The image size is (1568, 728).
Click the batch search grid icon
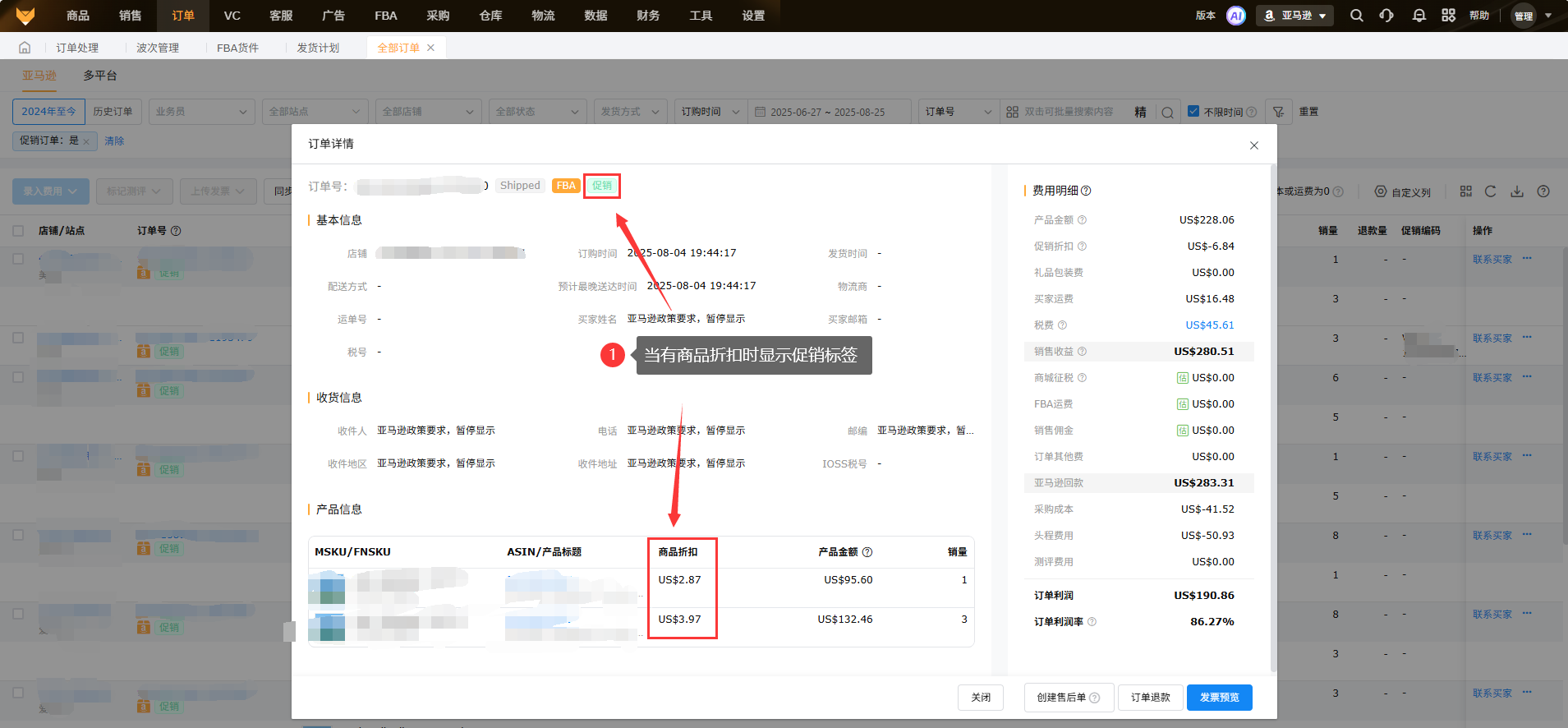[1012, 112]
